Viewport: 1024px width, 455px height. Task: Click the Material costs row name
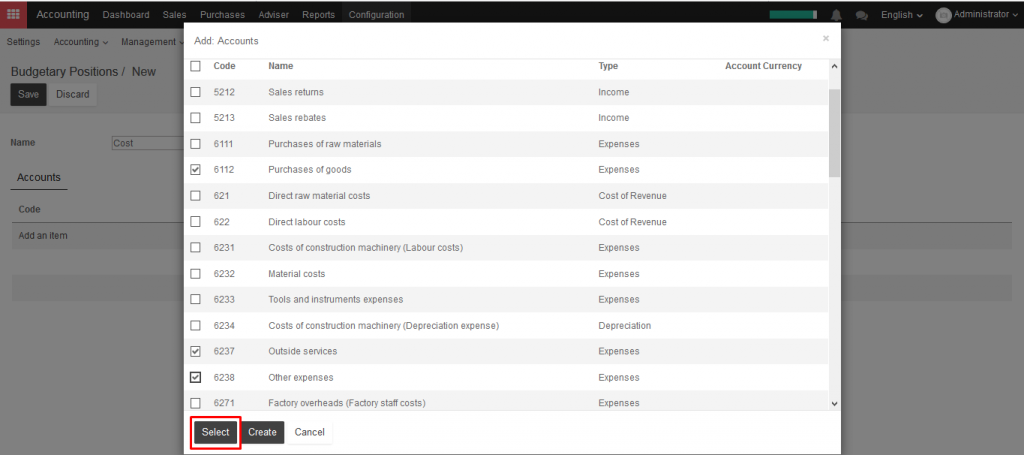[296, 274]
